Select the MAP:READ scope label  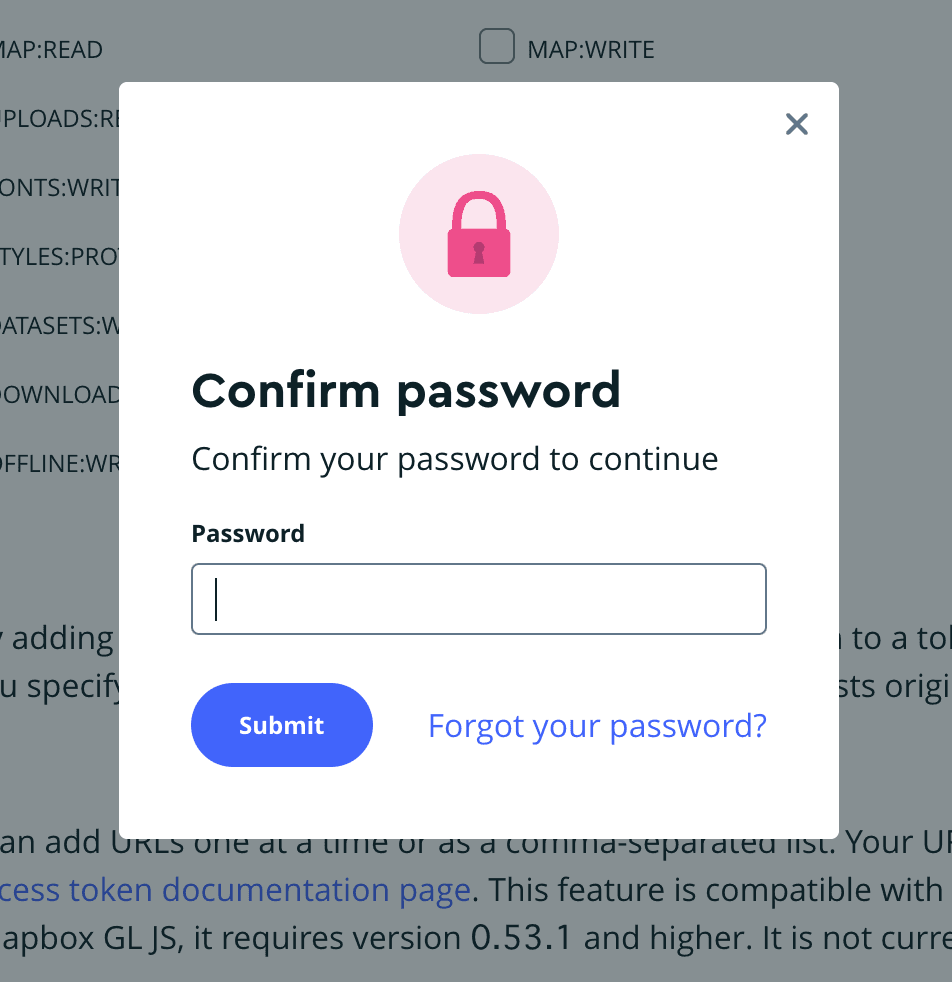51,49
